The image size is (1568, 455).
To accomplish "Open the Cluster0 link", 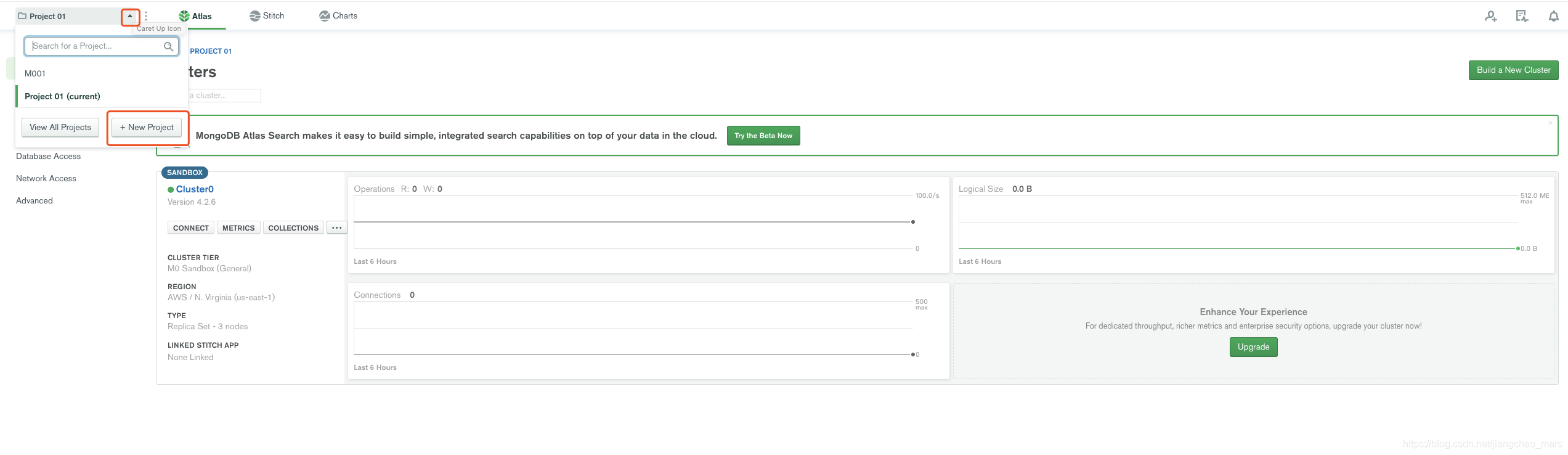I will pyautogui.click(x=195, y=189).
